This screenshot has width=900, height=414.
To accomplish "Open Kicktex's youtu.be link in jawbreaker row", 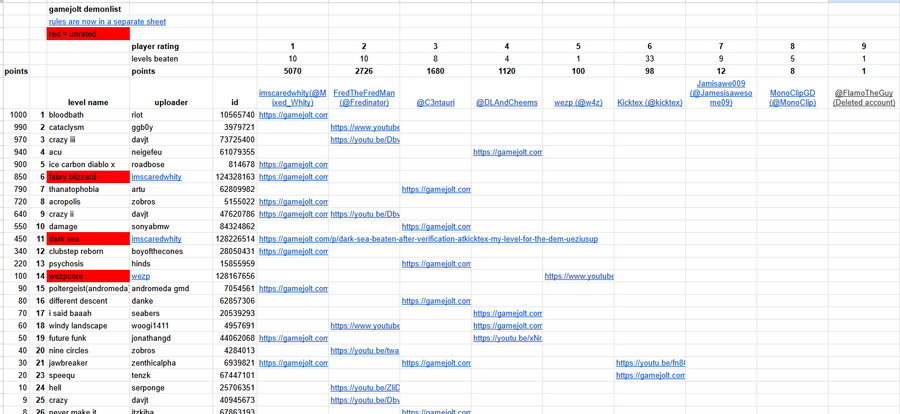I will tap(650, 363).
